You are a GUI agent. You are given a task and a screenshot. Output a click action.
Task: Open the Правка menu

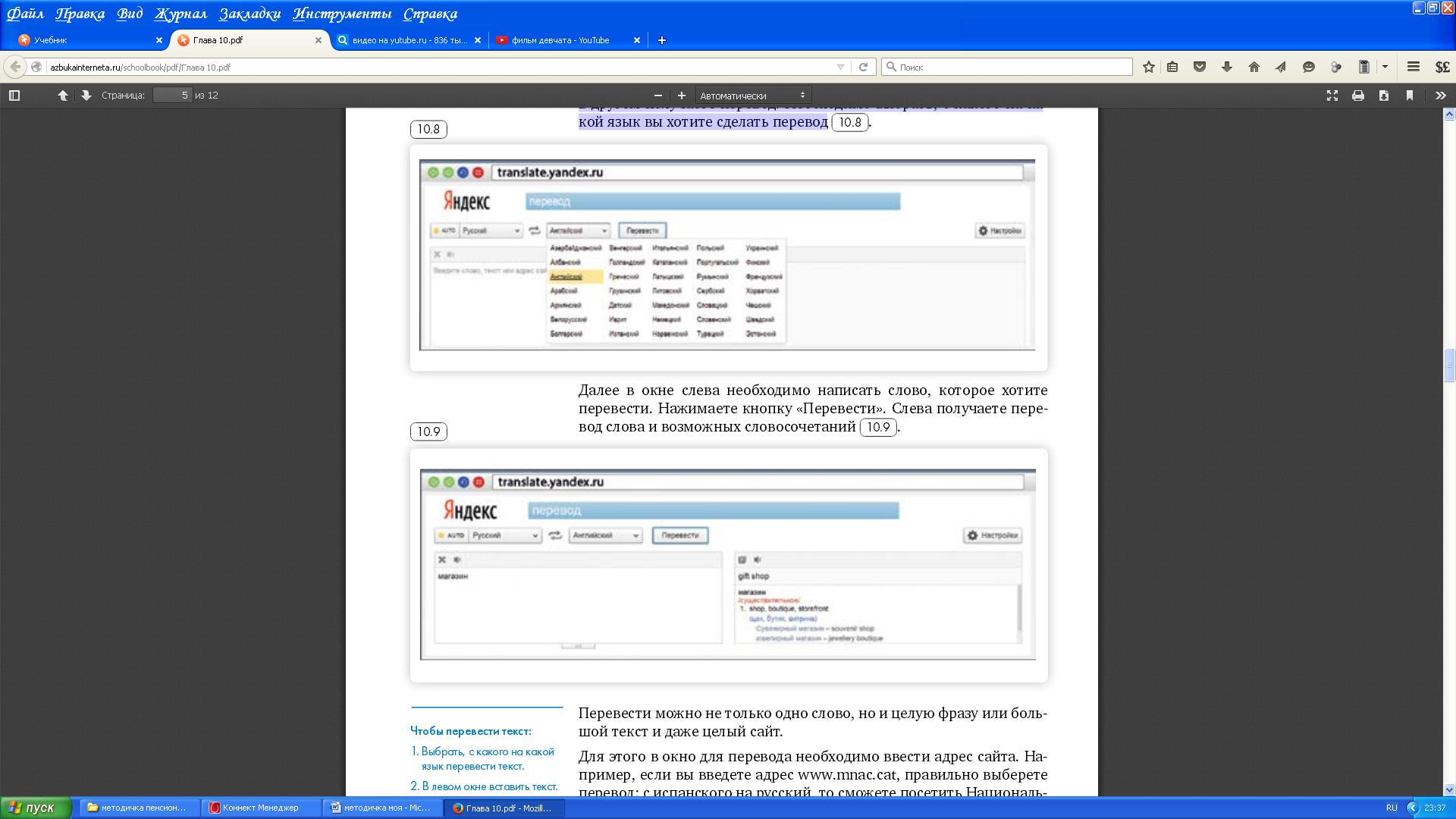click(80, 14)
